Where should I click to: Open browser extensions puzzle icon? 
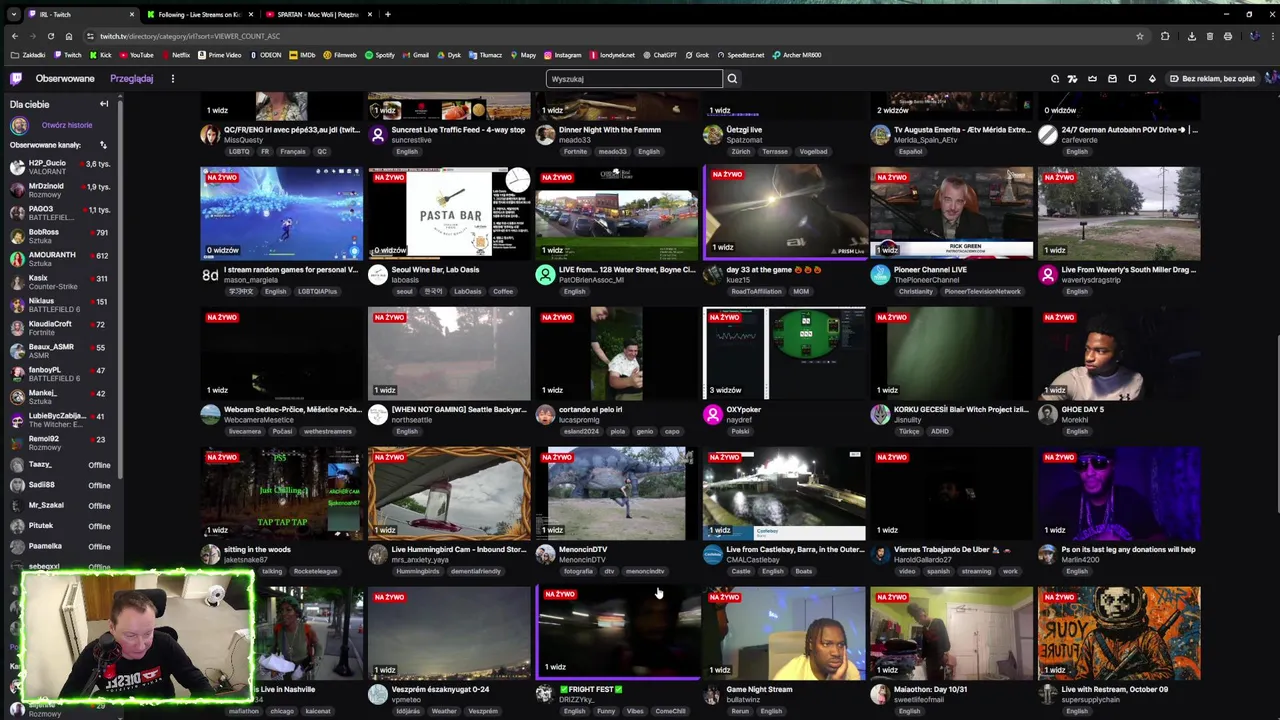click(1165, 36)
